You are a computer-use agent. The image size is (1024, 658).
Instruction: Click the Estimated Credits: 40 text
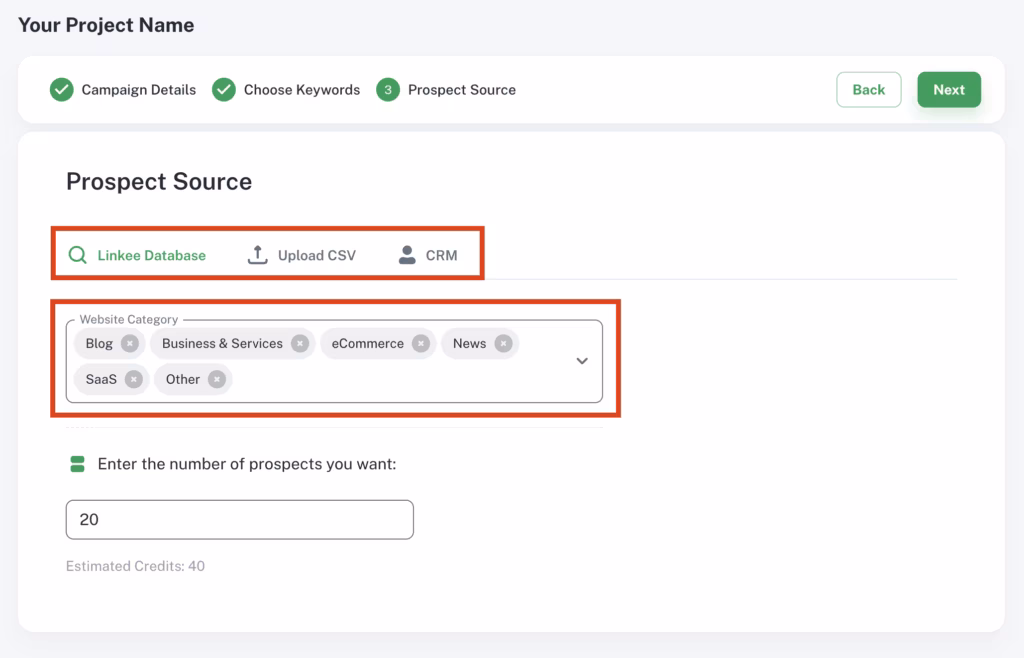click(x=135, y=566)
